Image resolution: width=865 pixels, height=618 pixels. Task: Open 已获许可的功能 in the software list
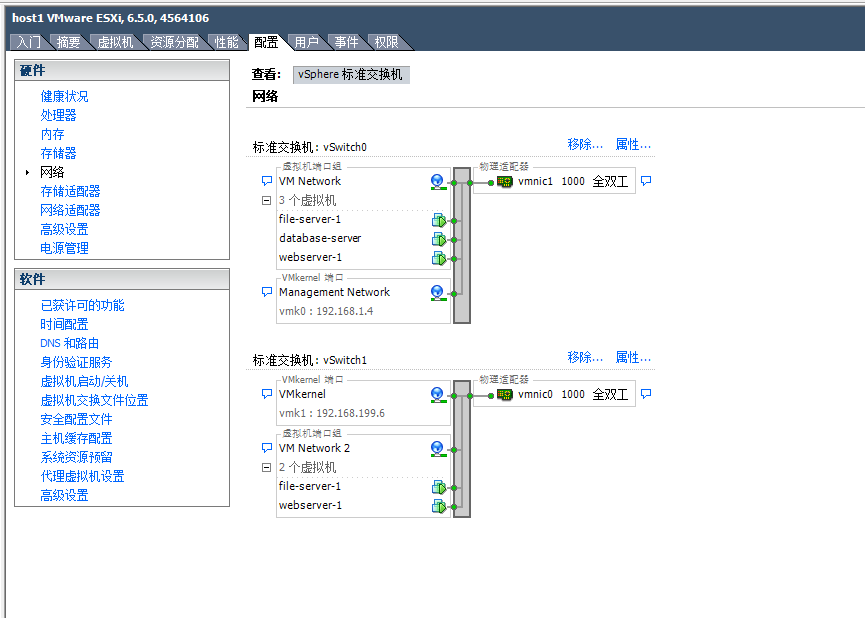pyautogui.click(x=82, y=306)
